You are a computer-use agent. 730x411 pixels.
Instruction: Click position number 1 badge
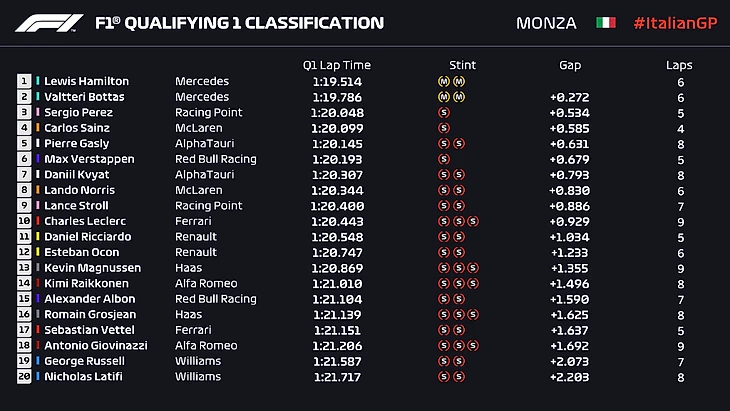(24, 82)
